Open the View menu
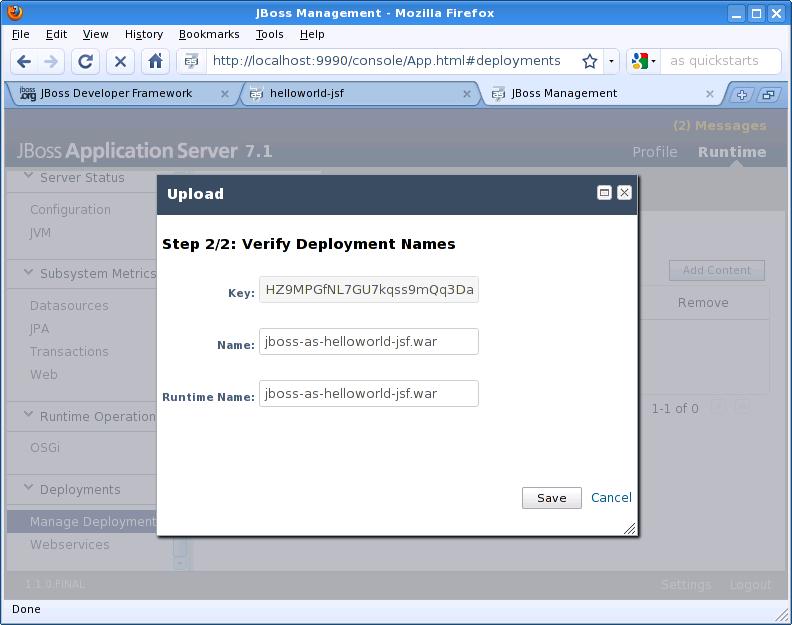 point(95,34)
